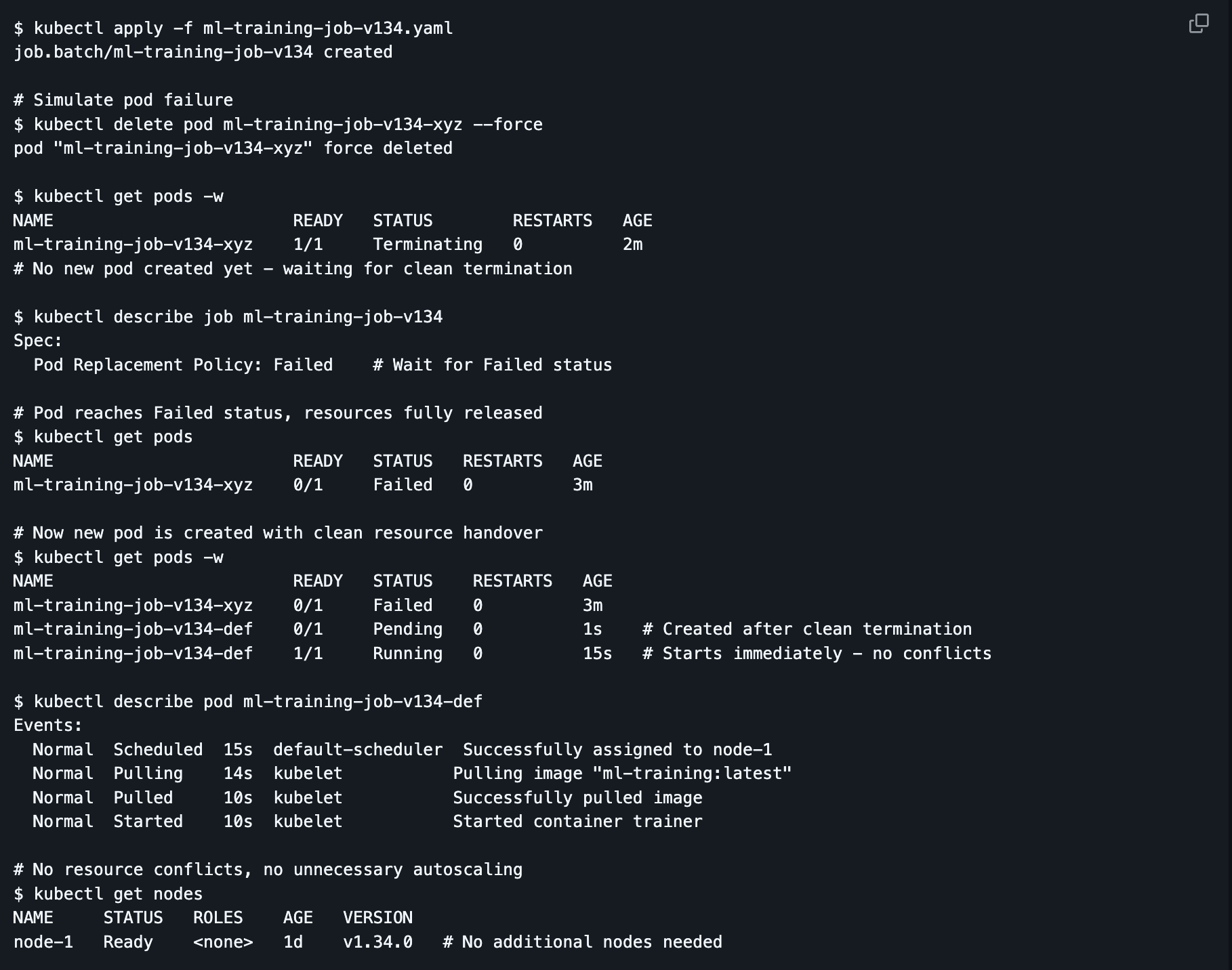Click the kubectl apply command line
The width and height of the screenshot is (1232, 970).
[233, 28]
